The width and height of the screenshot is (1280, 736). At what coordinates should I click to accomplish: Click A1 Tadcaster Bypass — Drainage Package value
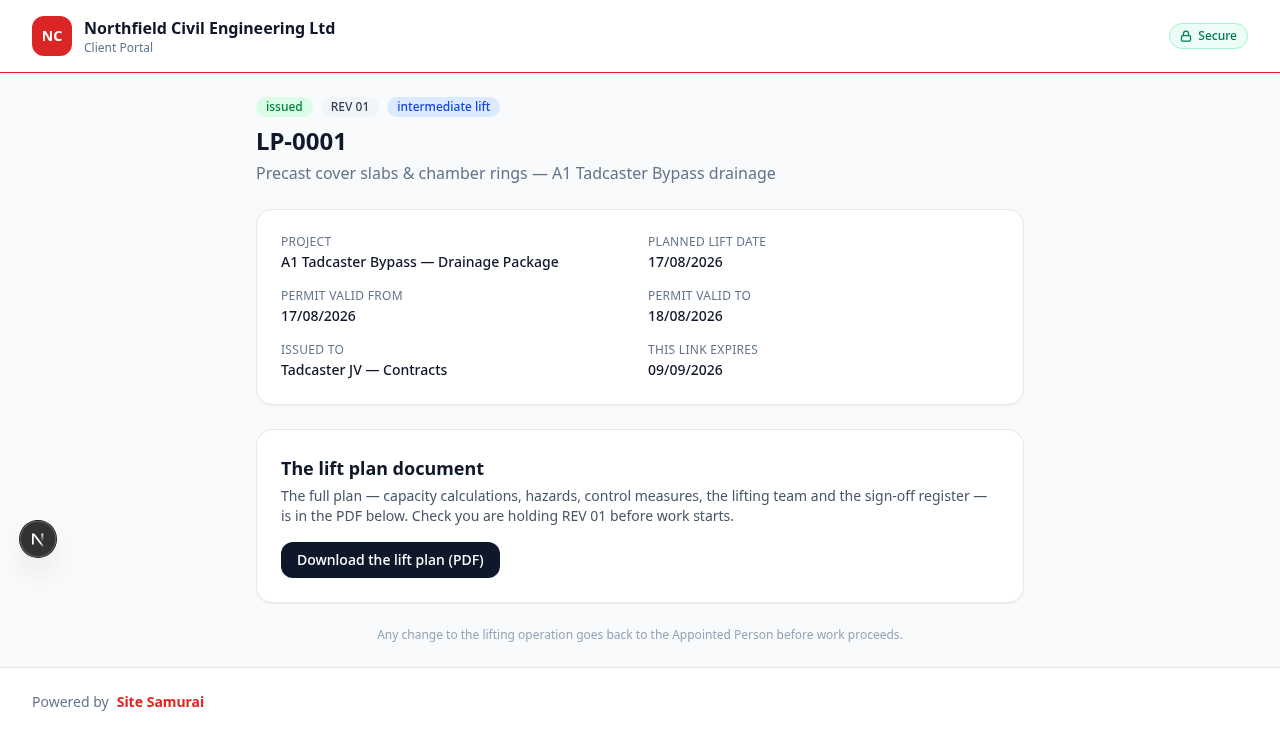[420, 262]
